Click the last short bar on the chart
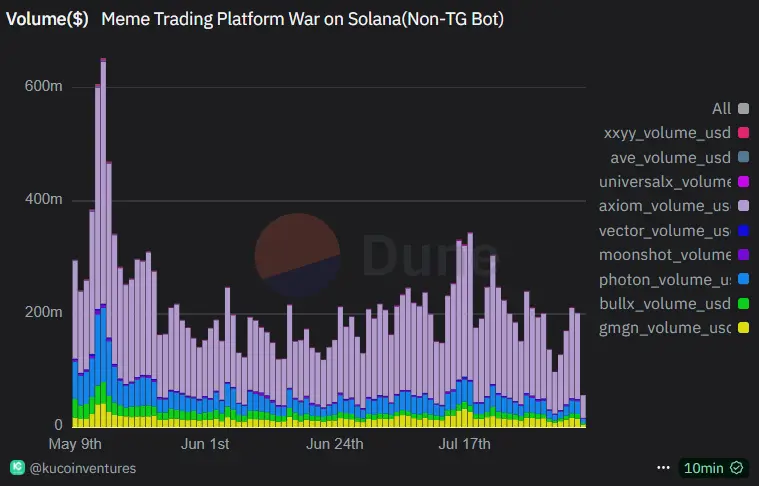The width and height of the screenshot is (759, 486). (583, 411)
